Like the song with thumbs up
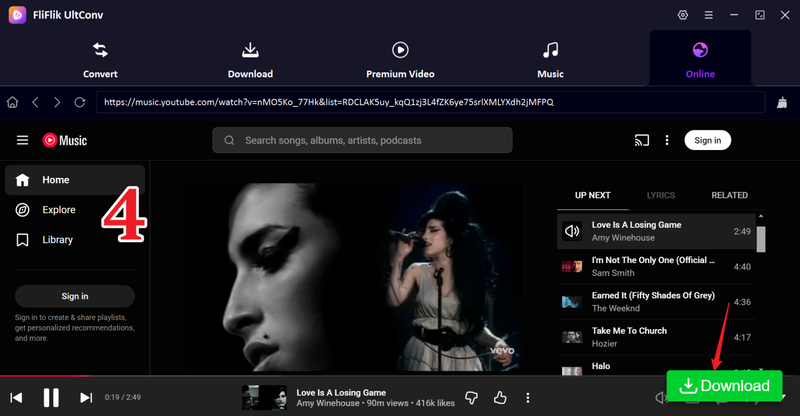 tap(500, 398)
